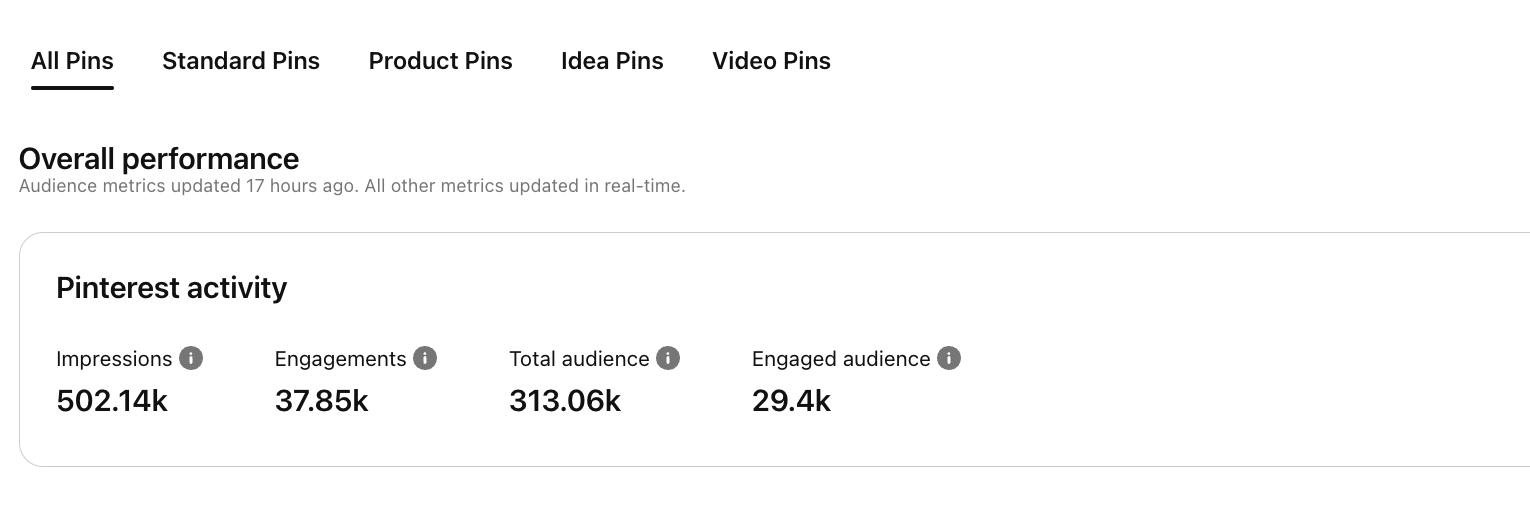1530x516 pixels.
Task: Select the Standard Pins tab
Action: 241,61
